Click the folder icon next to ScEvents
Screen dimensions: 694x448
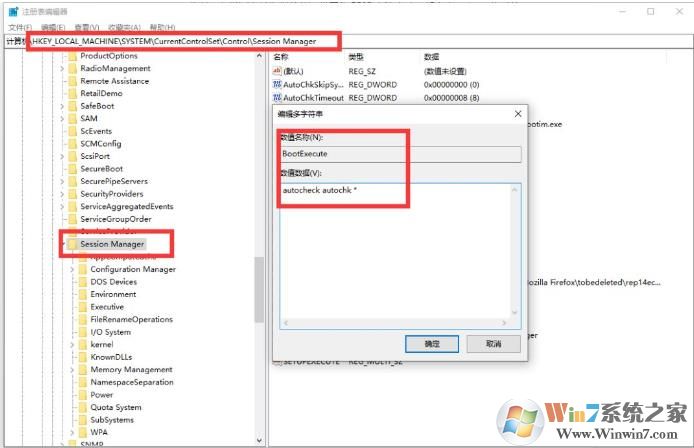coord(73,131)
